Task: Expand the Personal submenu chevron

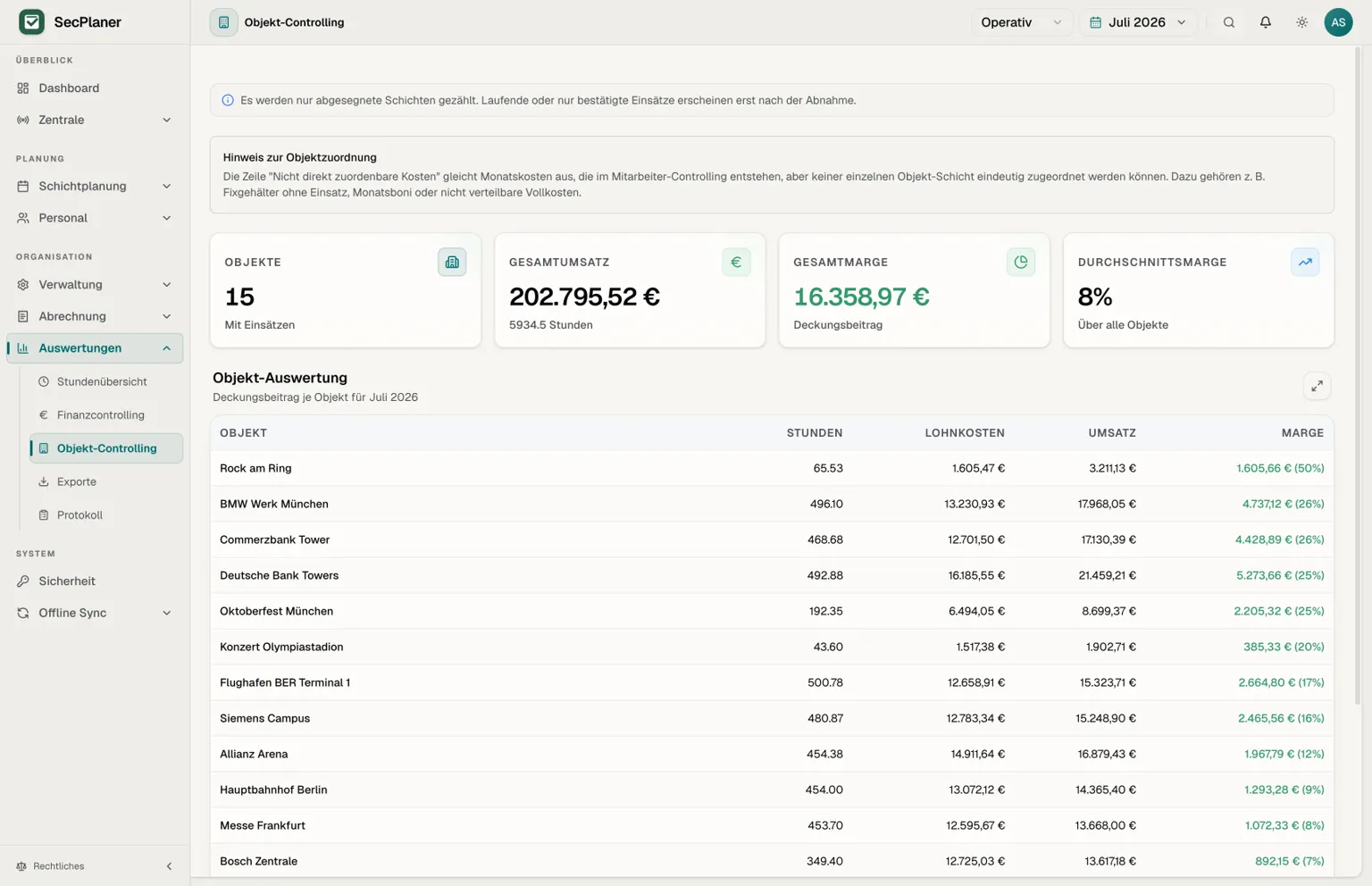Action: click(166, 218)
